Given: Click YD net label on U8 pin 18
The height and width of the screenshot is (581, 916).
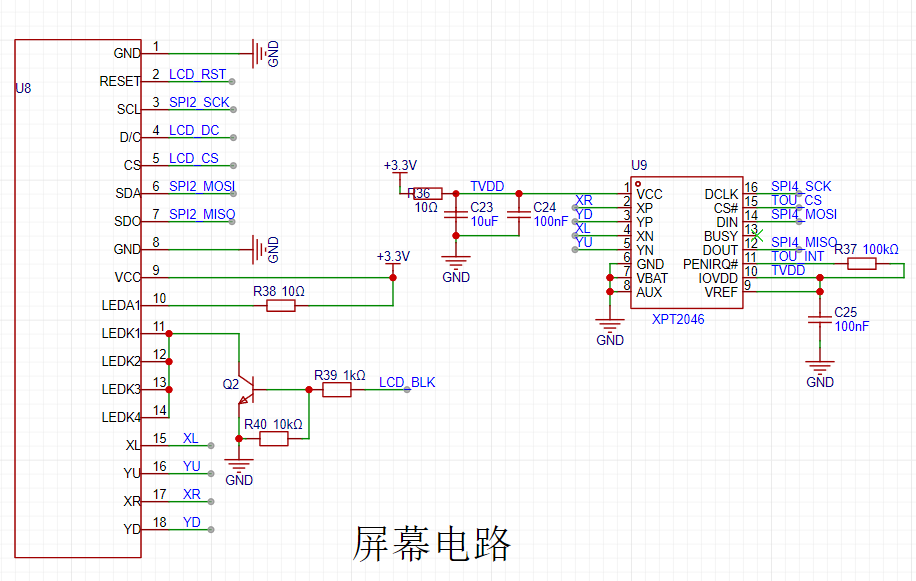Looking at the screenshot, I should 192,523.
